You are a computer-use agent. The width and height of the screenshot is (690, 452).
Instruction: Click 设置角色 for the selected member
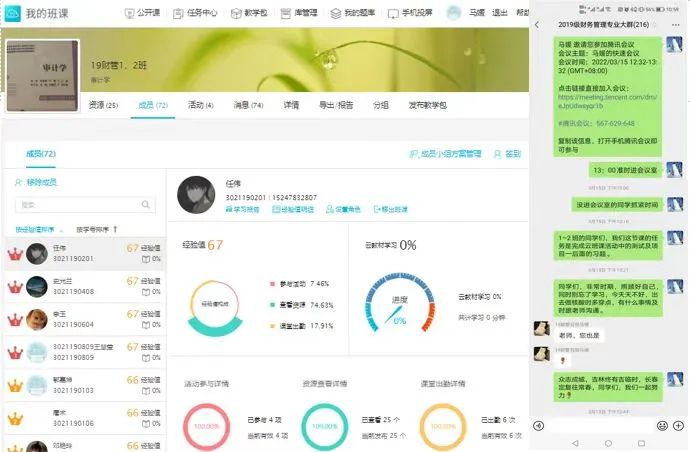[x=345, y=210]
